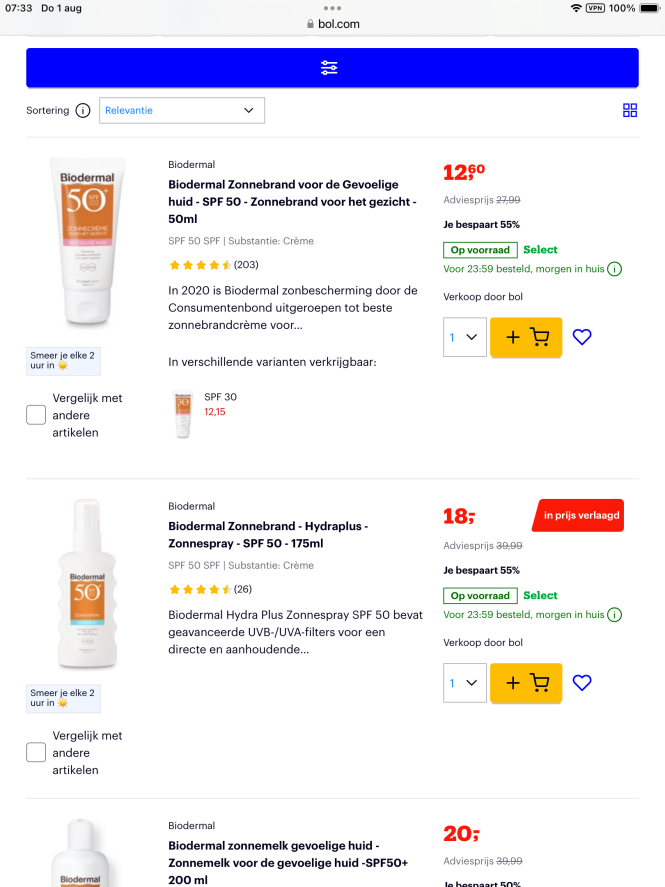Click the delivery info icon for the first product
This screenshot has width=665, height=887.
coord(615,269)
